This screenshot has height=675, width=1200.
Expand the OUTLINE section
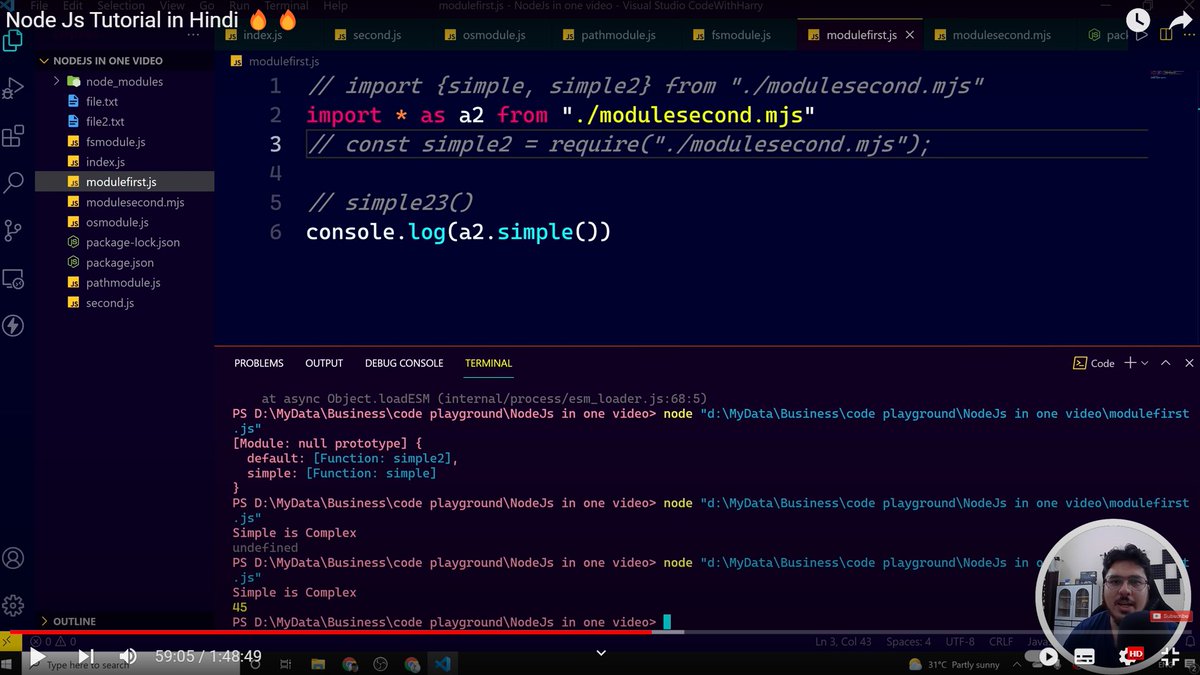[123, 621]
